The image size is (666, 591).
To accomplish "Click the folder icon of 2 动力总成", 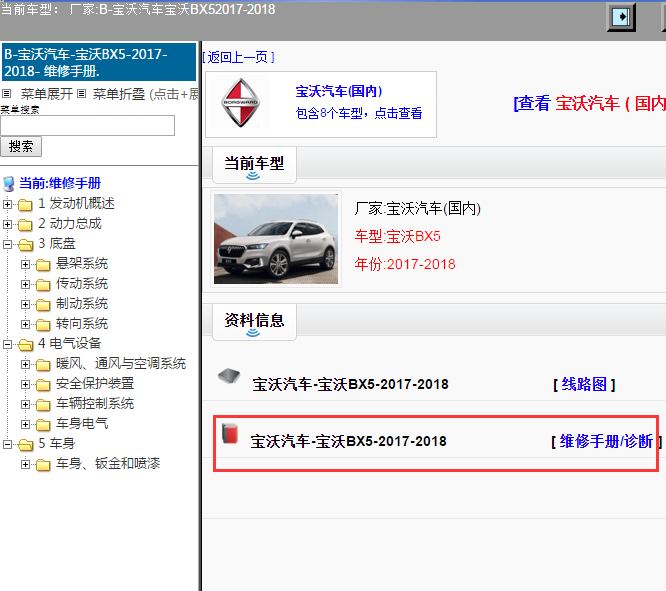I will 25,224.
